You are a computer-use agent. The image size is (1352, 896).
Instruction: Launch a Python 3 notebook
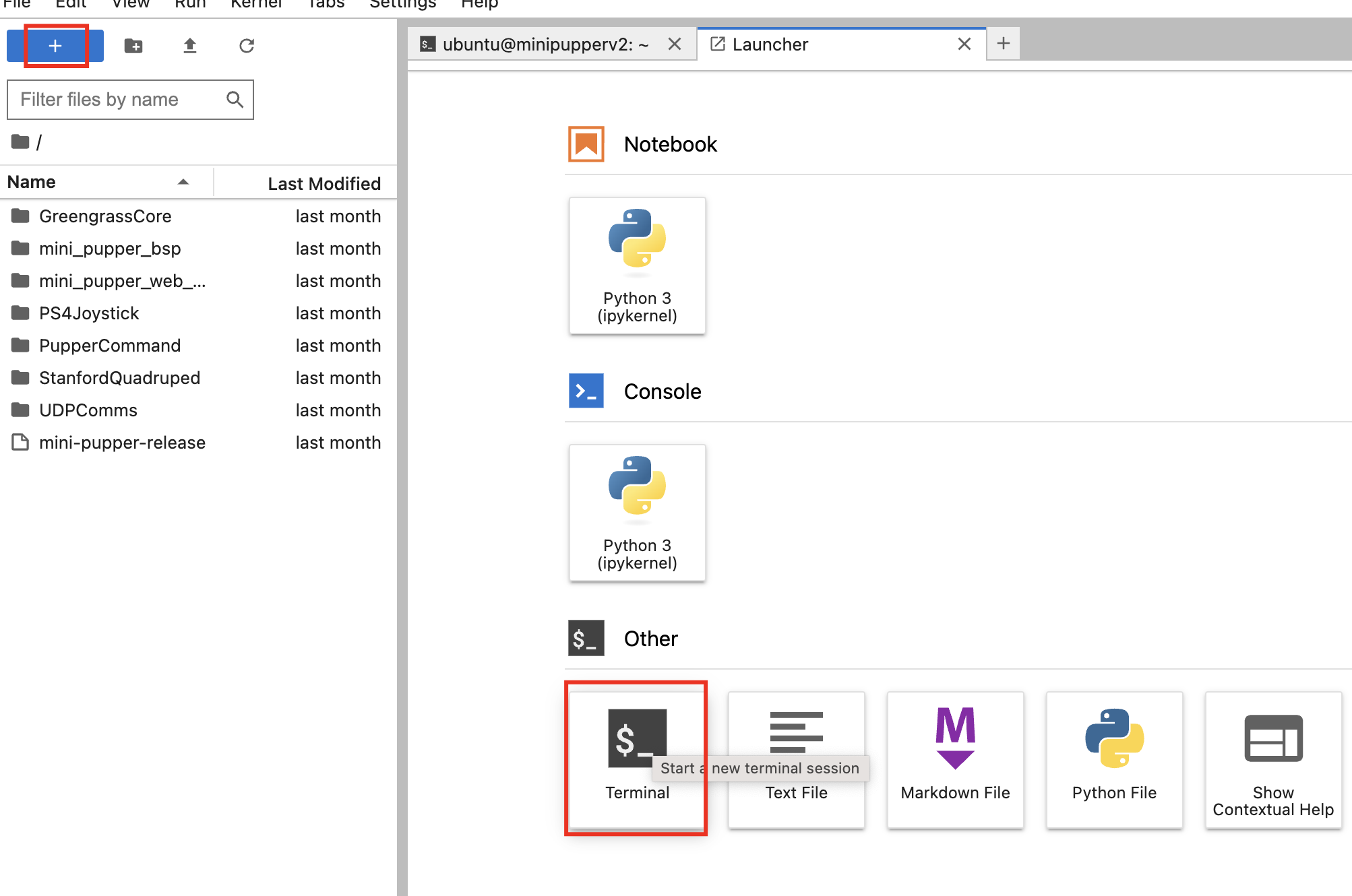tap(637, 265)
